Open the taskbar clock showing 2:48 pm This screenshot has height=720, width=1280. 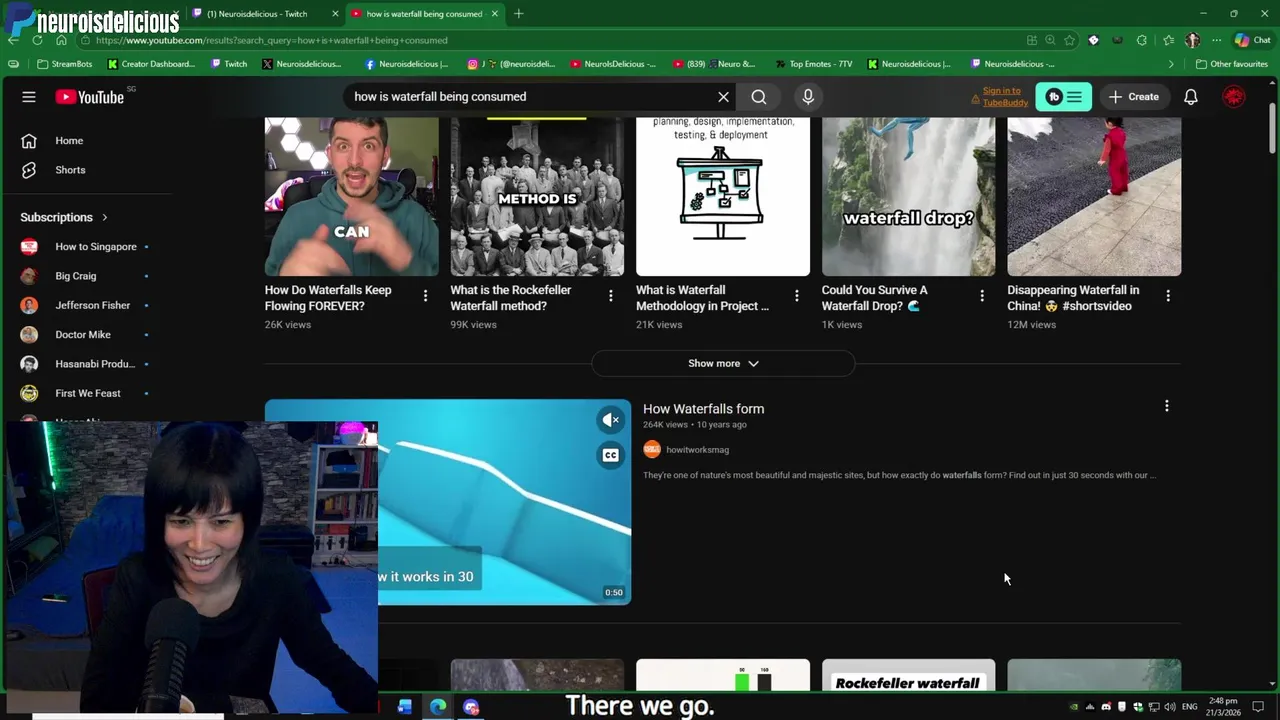coord(1223,707)
